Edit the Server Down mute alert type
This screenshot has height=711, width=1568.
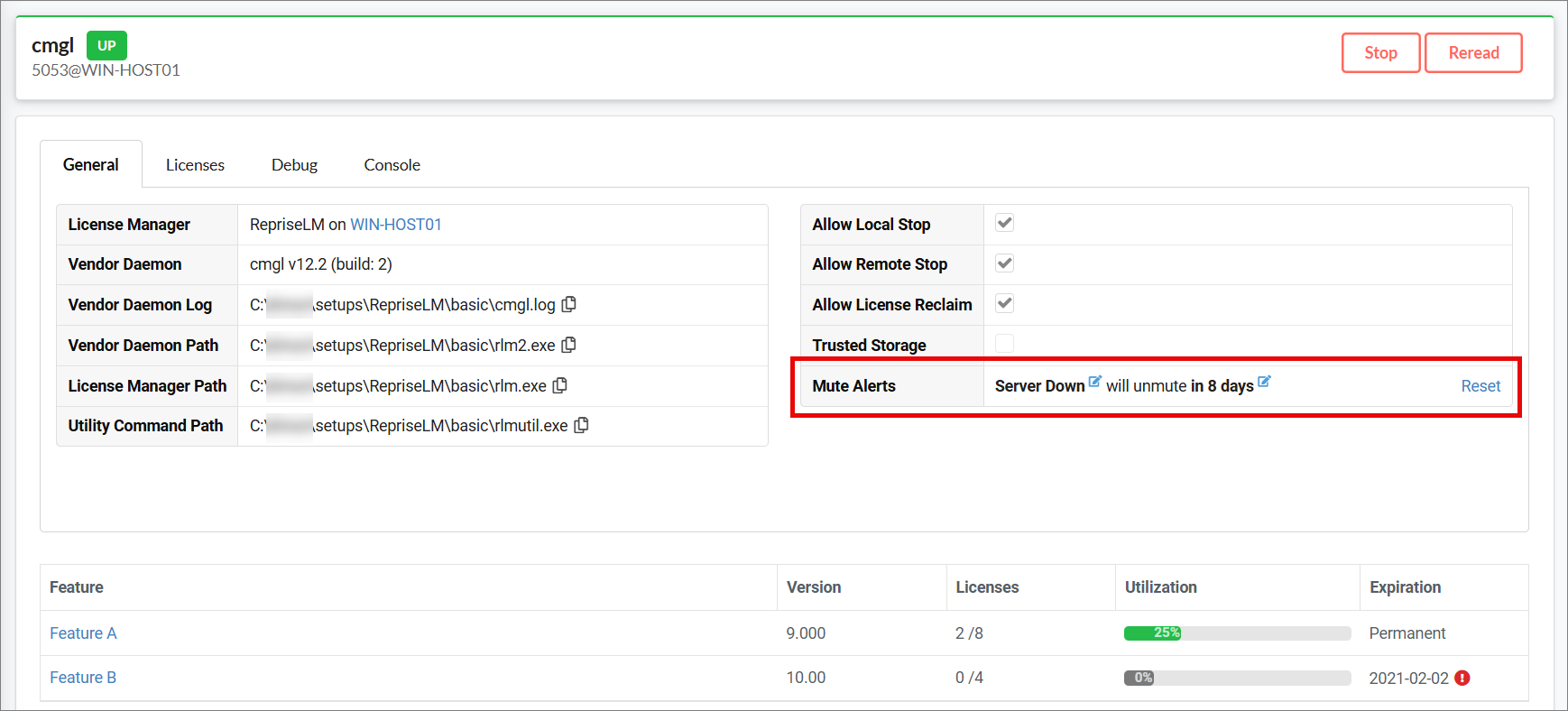tap(1094, 382)
